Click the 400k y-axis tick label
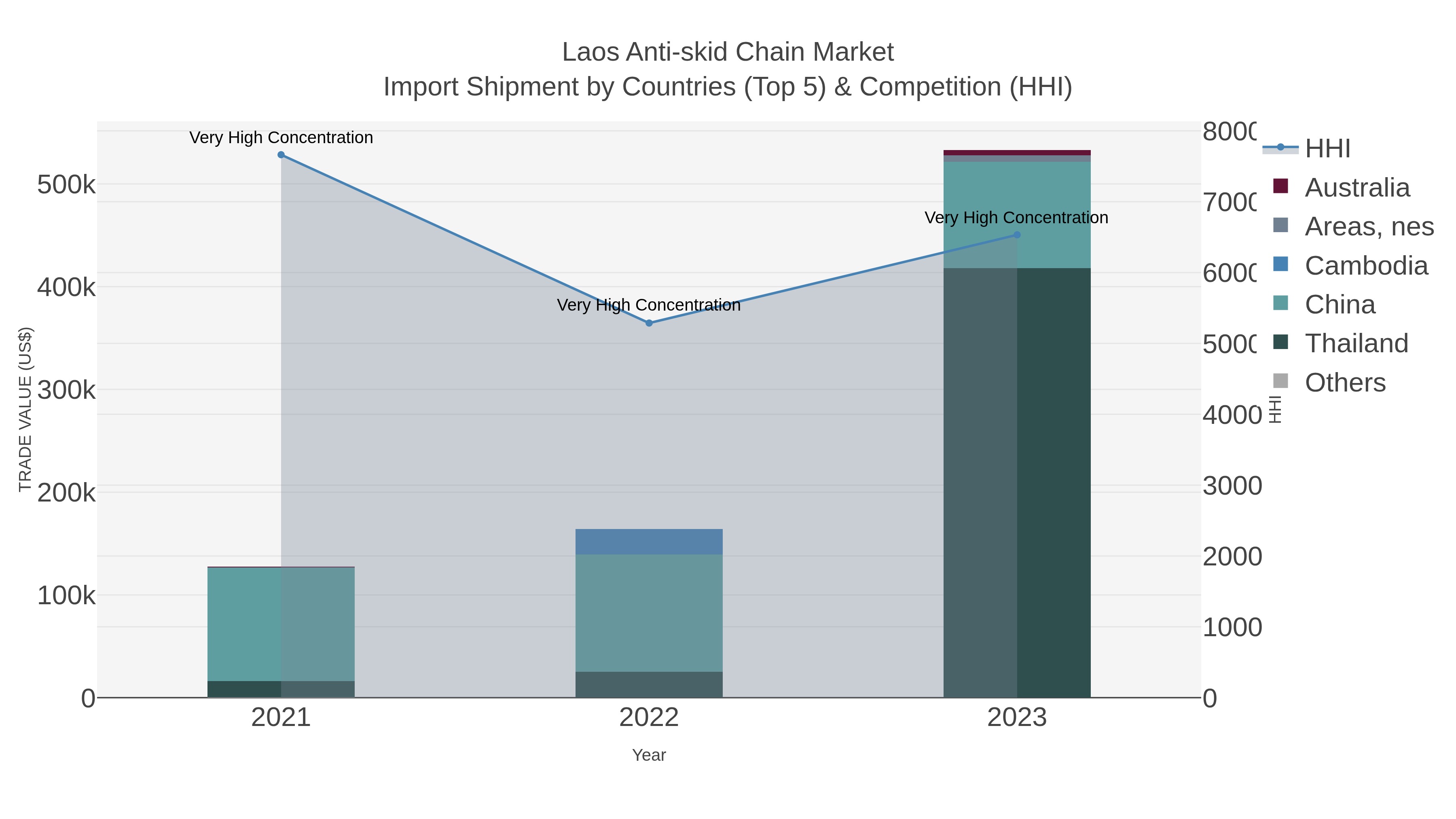1456x819 pixels. 66,288
